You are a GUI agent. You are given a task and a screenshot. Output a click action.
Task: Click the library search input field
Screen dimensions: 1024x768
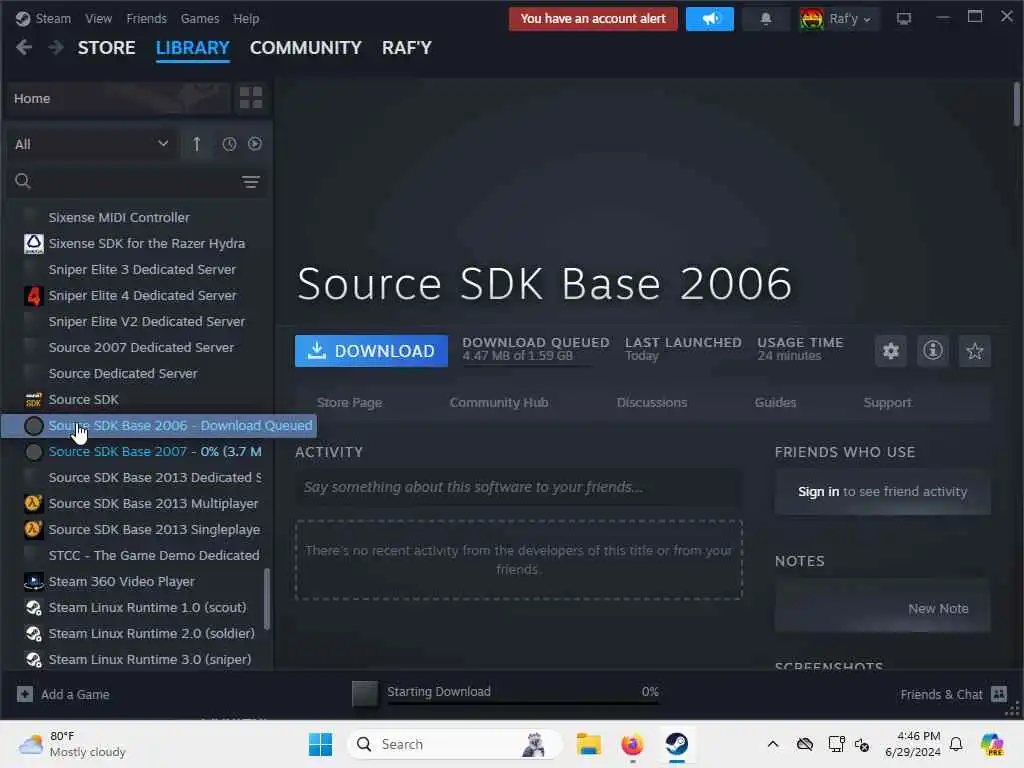[134, 182]
